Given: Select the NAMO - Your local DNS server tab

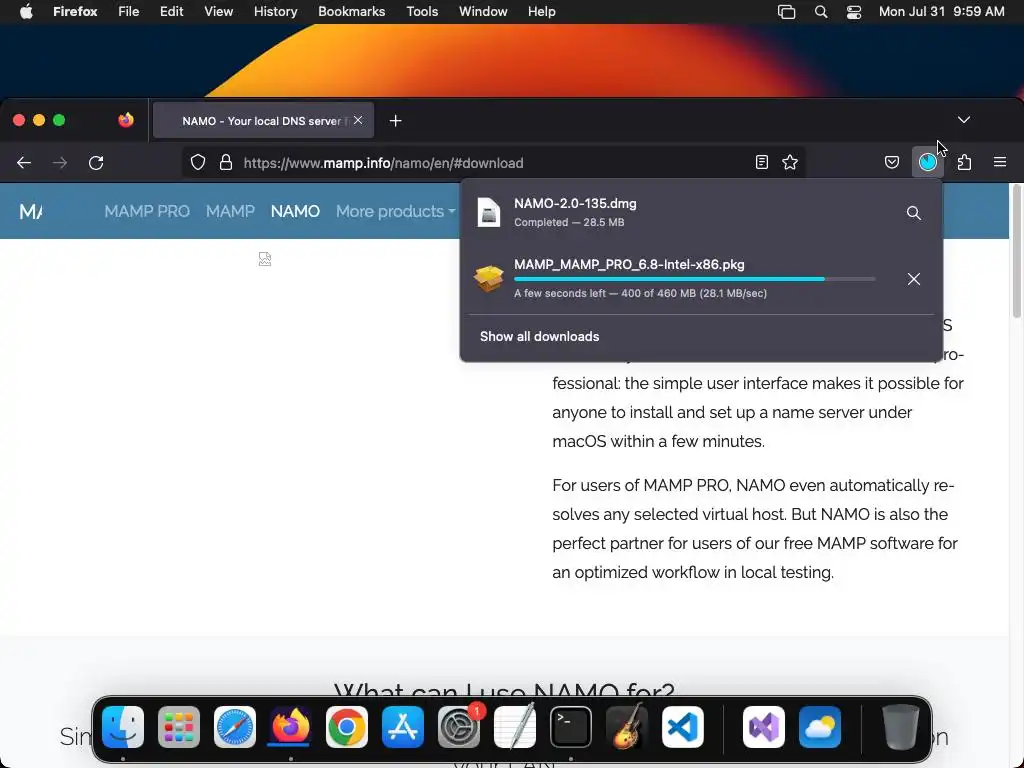Looking at the screenshot, I should click(x=263, y=120).
